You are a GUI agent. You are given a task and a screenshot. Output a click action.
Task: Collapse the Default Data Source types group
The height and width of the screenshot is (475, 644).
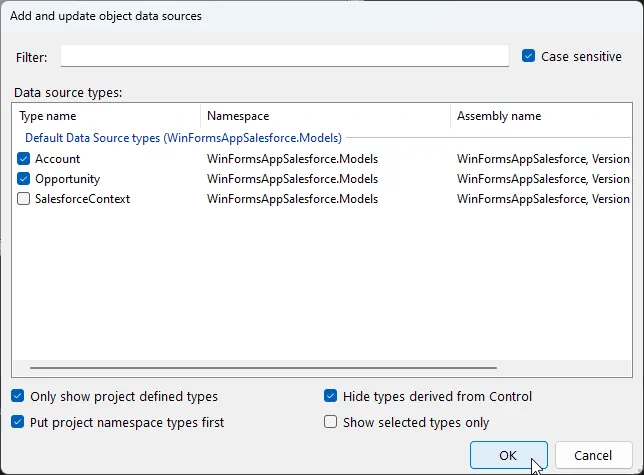pos(183,138)
